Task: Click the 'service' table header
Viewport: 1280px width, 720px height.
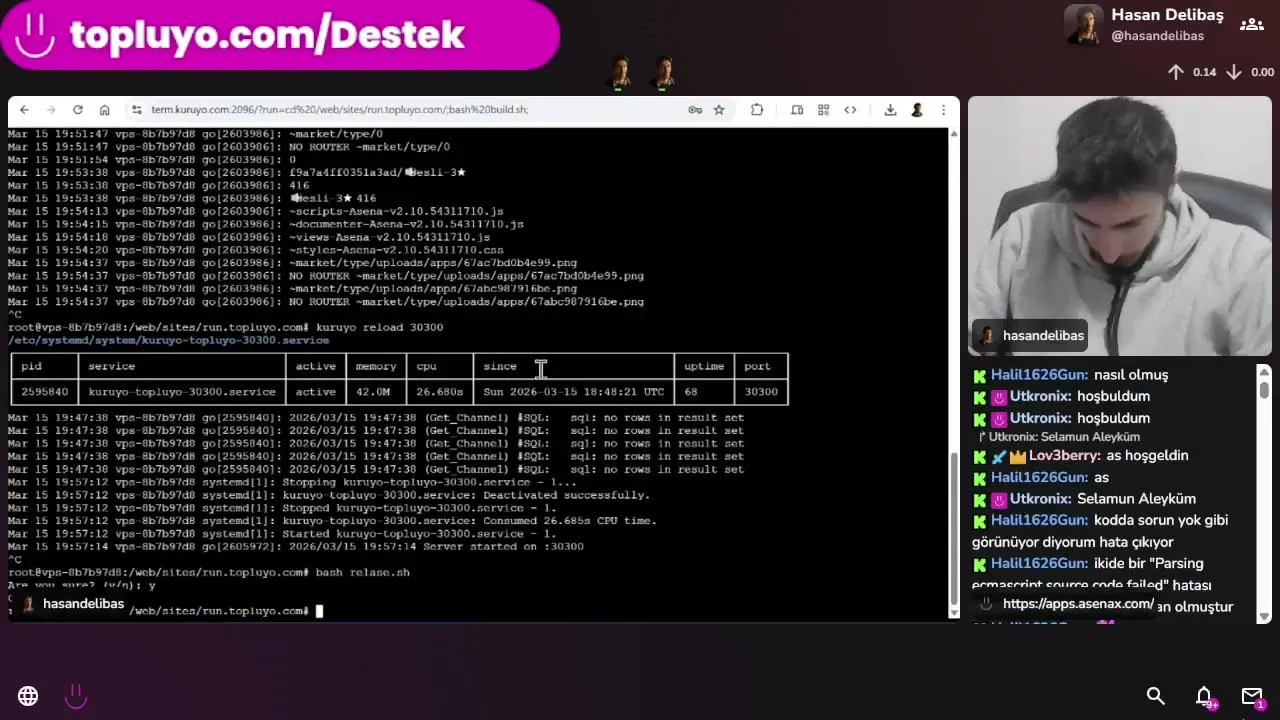Action: coord(111,366)
